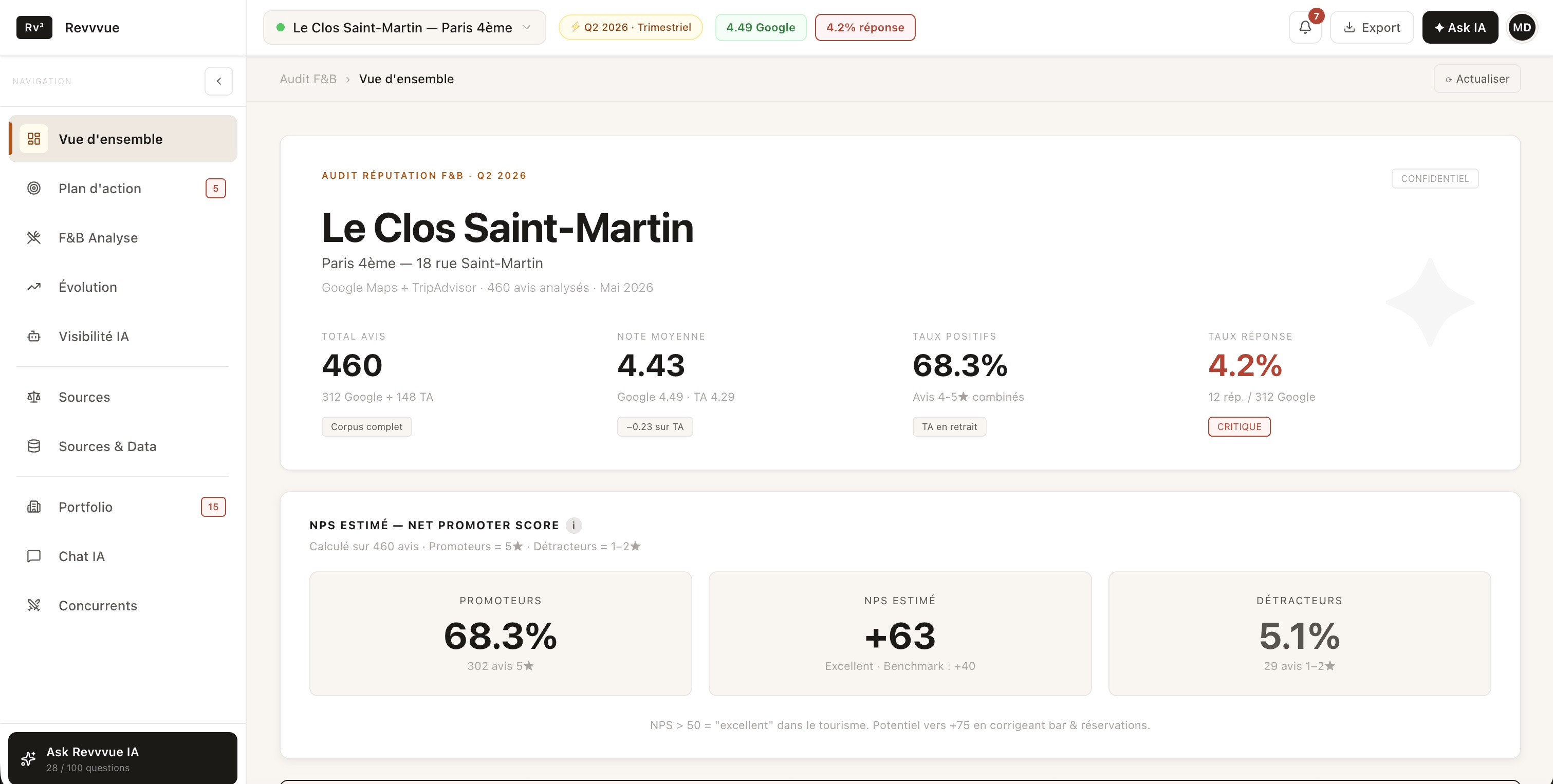The width and height of the screenshot is (1553, 784).
Task: Click the Visibilité IA robot icon
Action: tap(34, 337)
